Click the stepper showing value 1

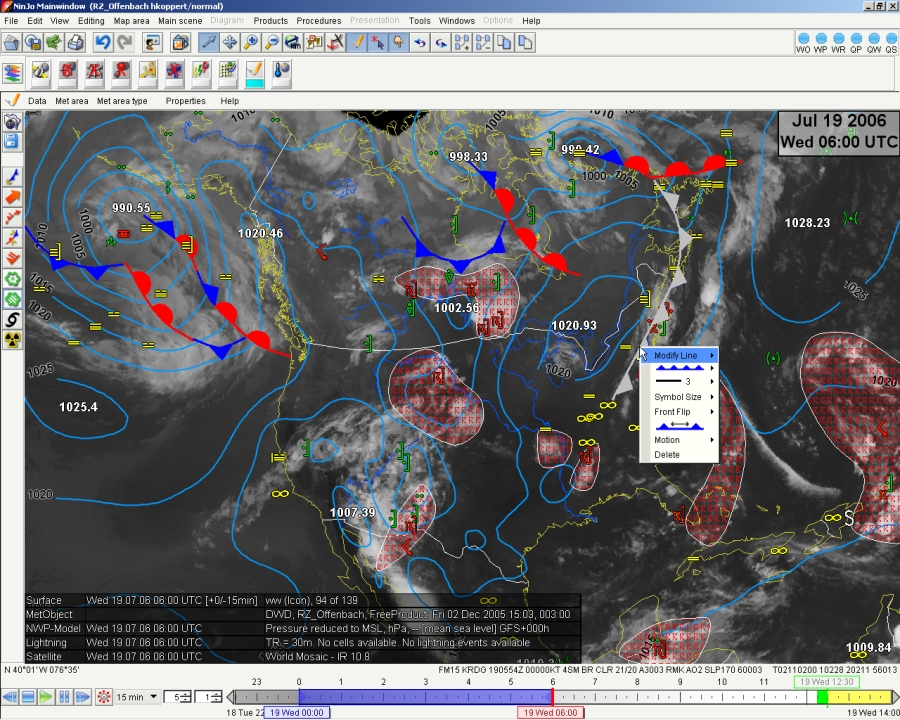[x=208, y=697]
